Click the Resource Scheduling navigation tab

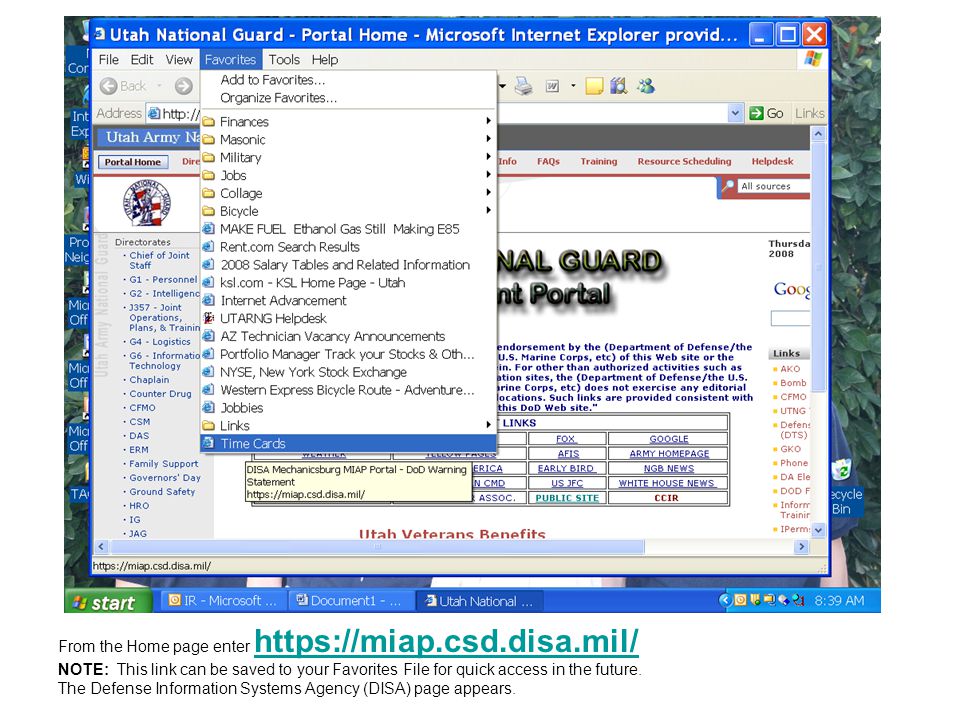coord(684,162)
